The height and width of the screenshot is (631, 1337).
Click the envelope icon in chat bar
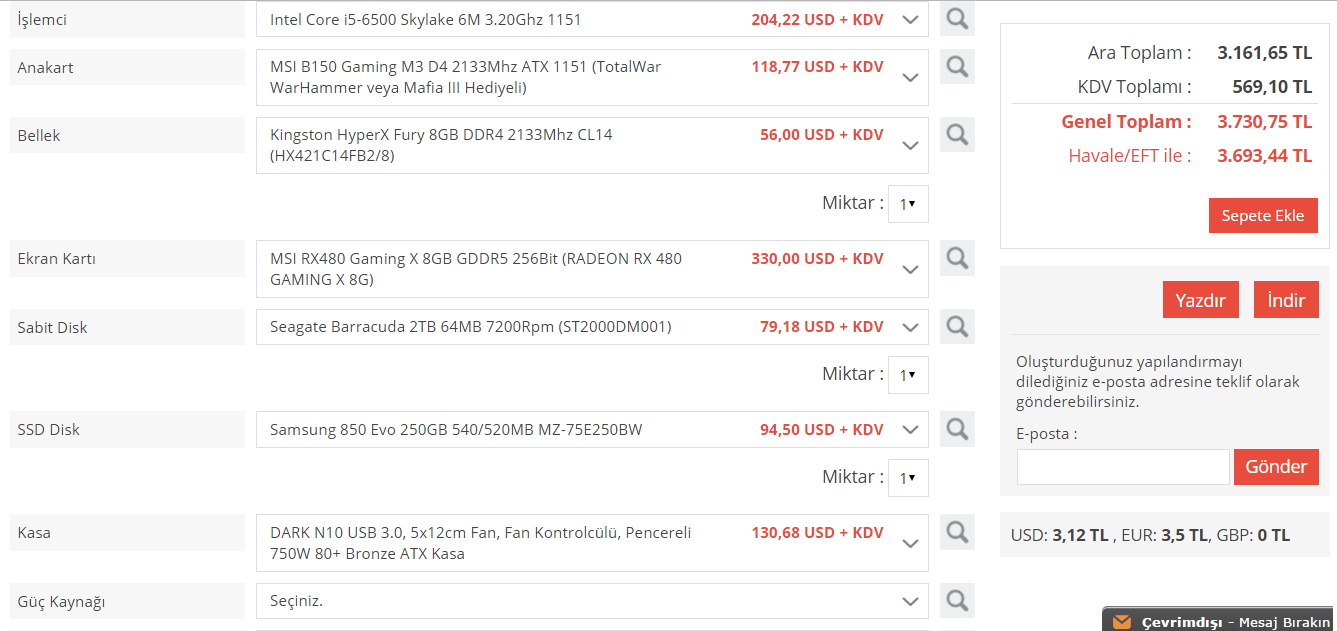[1122, 622]
